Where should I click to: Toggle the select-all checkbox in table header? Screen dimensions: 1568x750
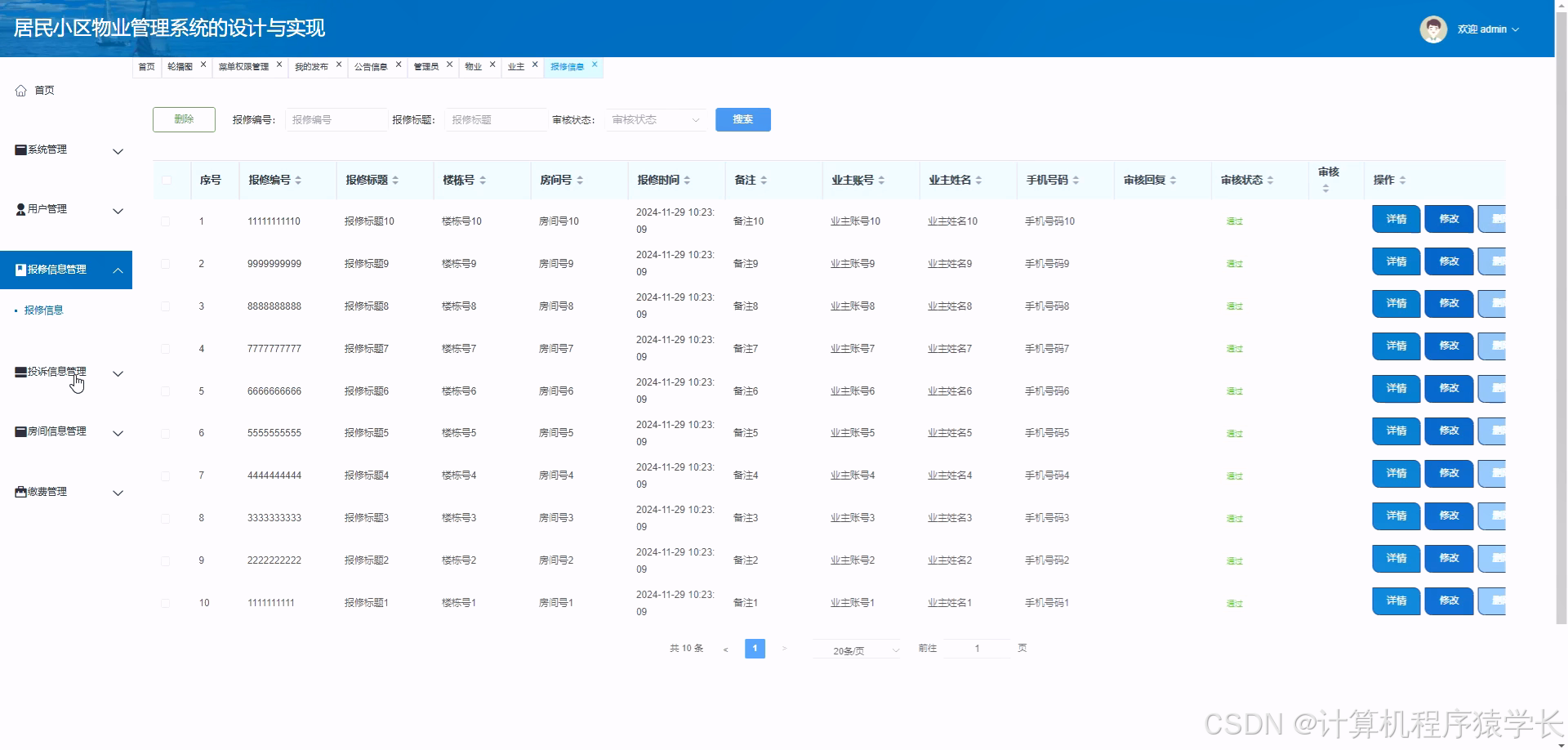coord(167,180)
